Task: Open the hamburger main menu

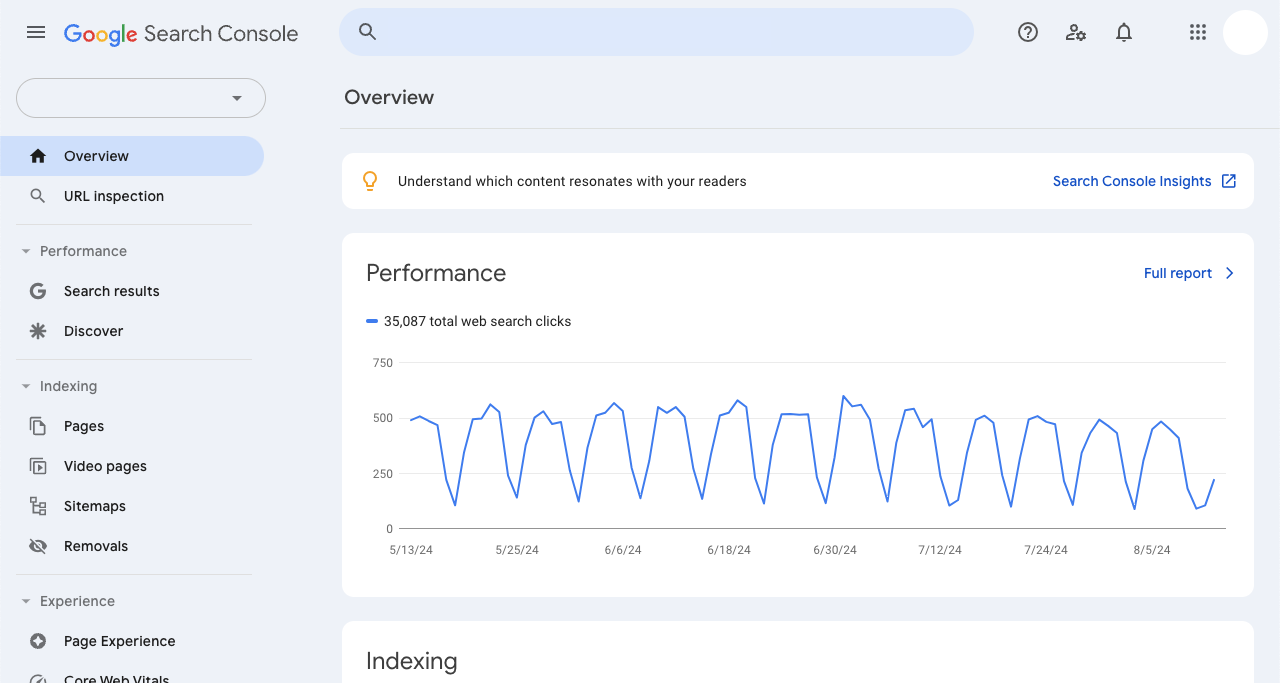Action: (x=36, y=32)
